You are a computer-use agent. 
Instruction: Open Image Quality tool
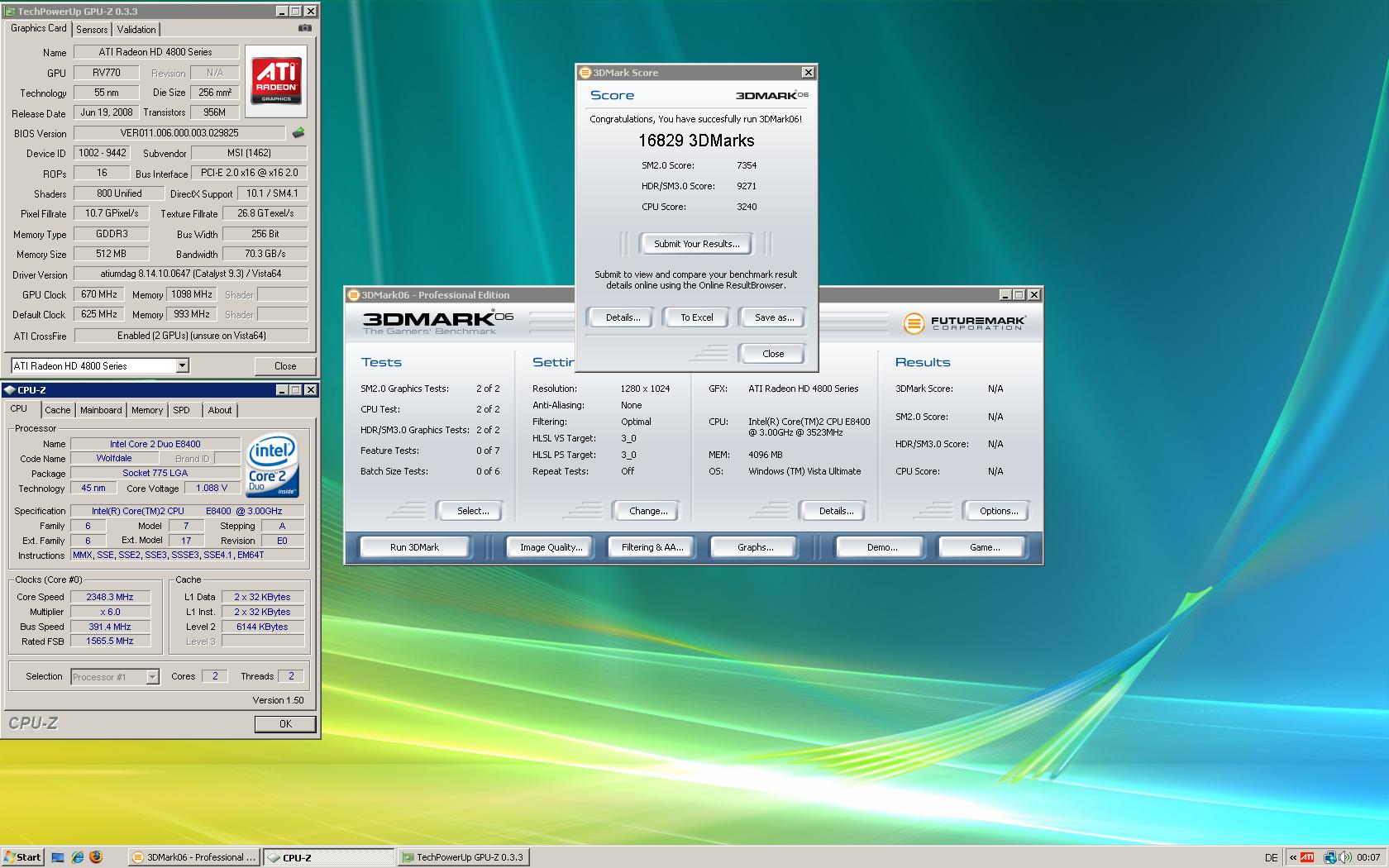coord(551,547)
